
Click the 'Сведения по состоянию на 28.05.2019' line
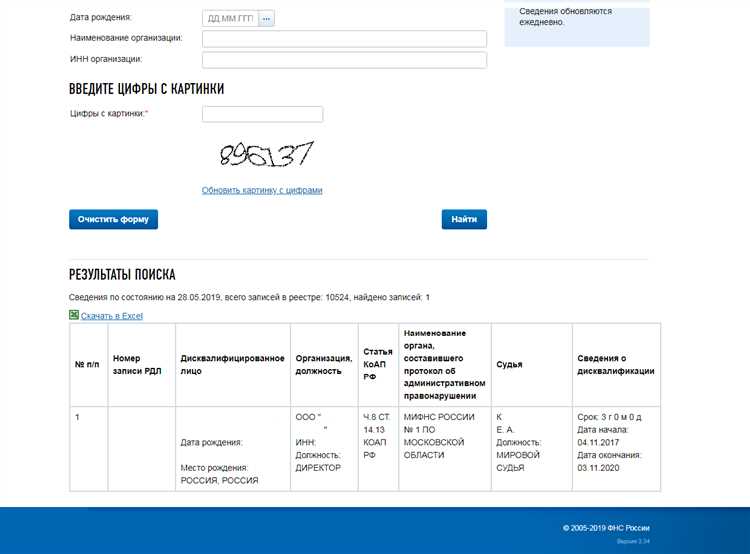(249, 297)
